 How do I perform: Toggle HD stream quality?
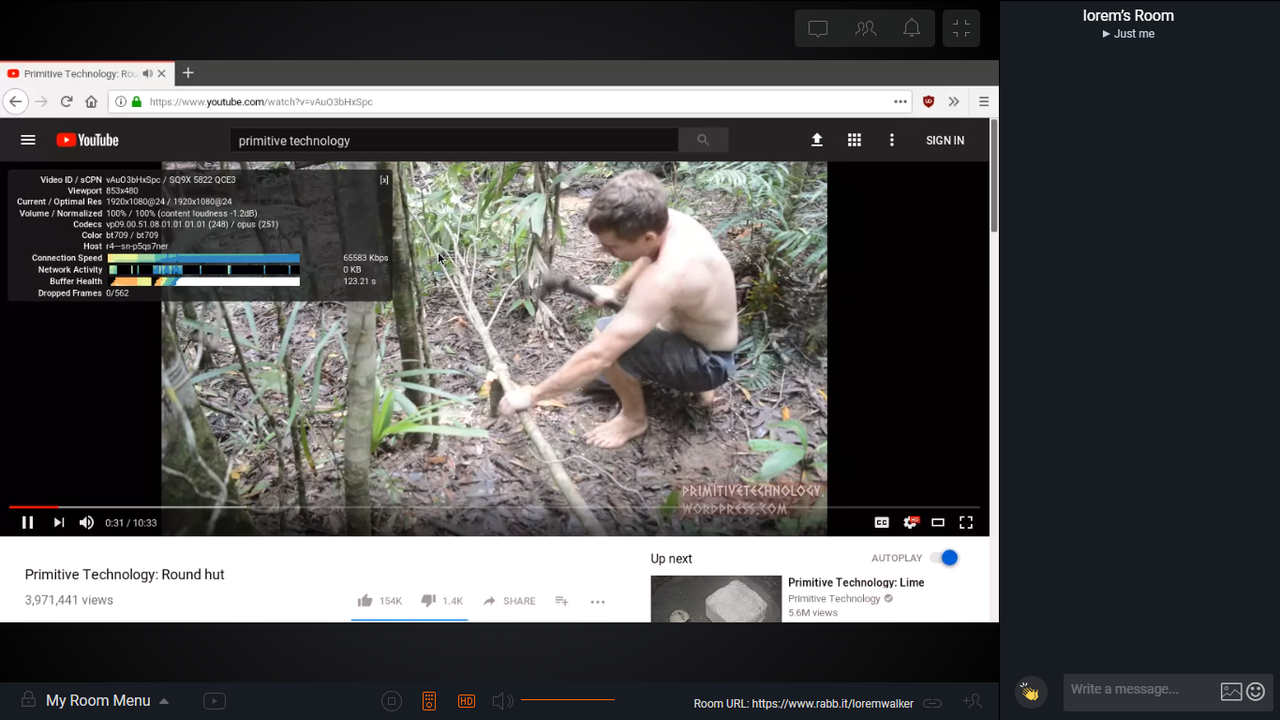coord(466,701)
